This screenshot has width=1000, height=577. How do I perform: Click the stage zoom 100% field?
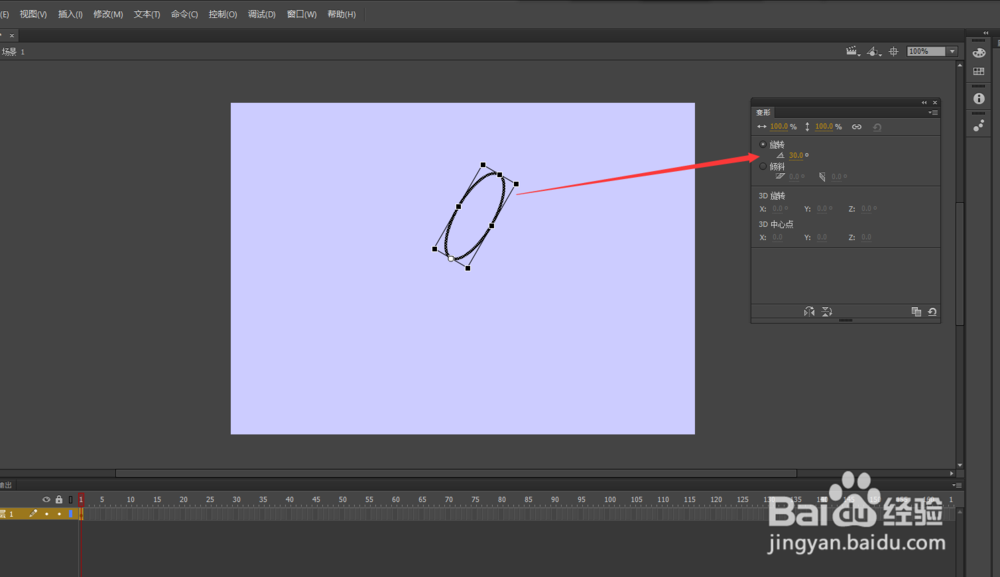pyautogui.click(x=926, y=52)
